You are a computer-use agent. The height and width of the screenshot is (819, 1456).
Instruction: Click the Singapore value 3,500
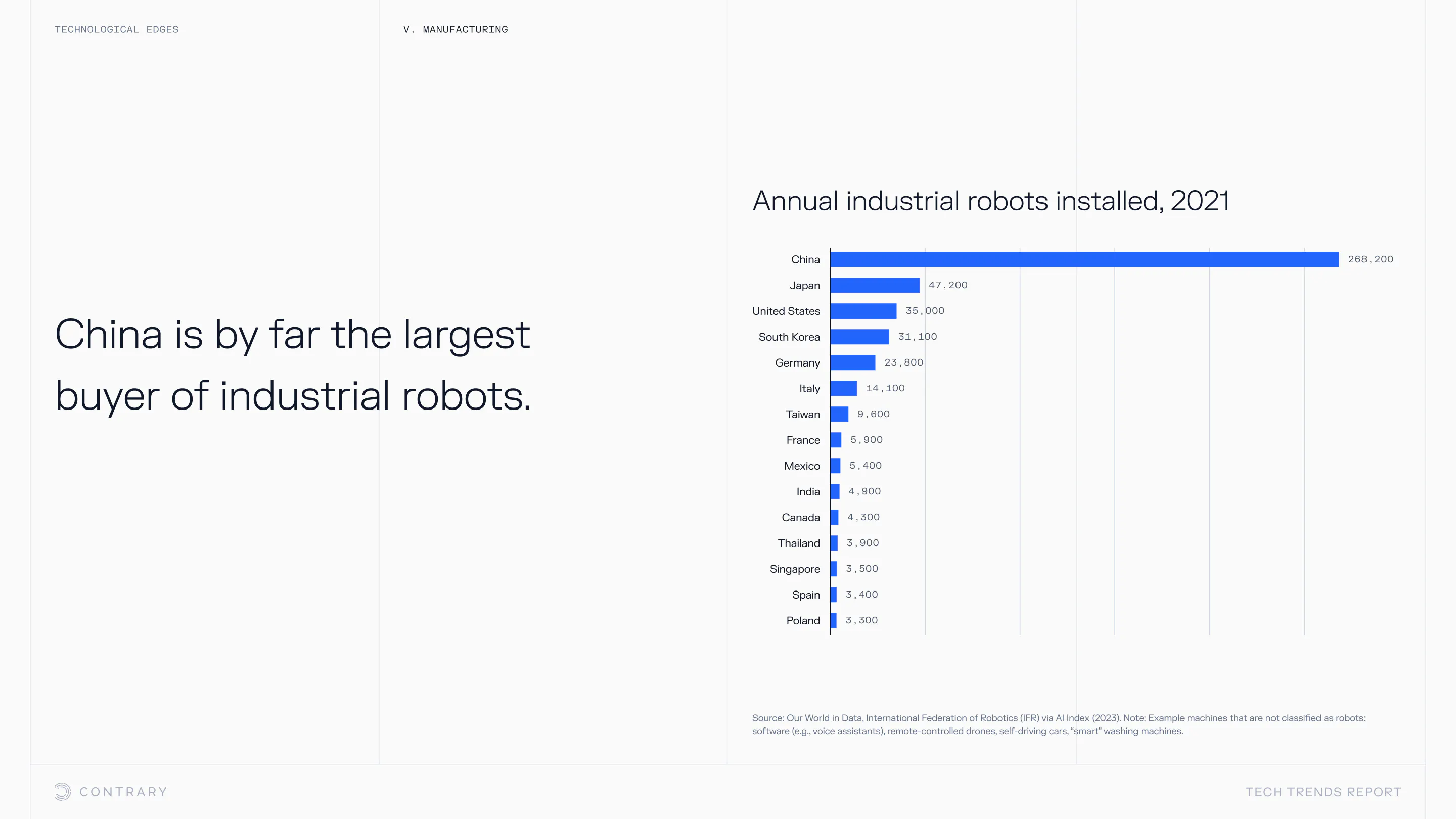click(x=861, y=569)
